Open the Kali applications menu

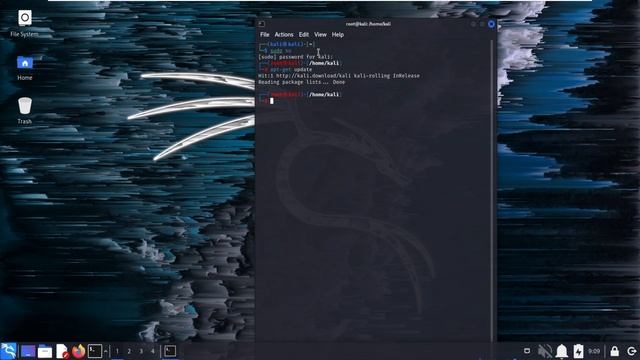tap(9, 351)
